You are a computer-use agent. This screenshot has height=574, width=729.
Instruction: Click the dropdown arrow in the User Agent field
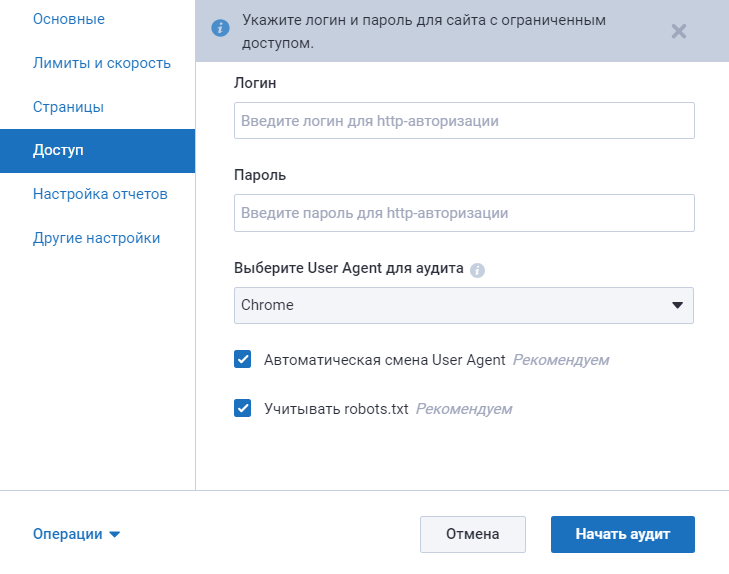677,305
